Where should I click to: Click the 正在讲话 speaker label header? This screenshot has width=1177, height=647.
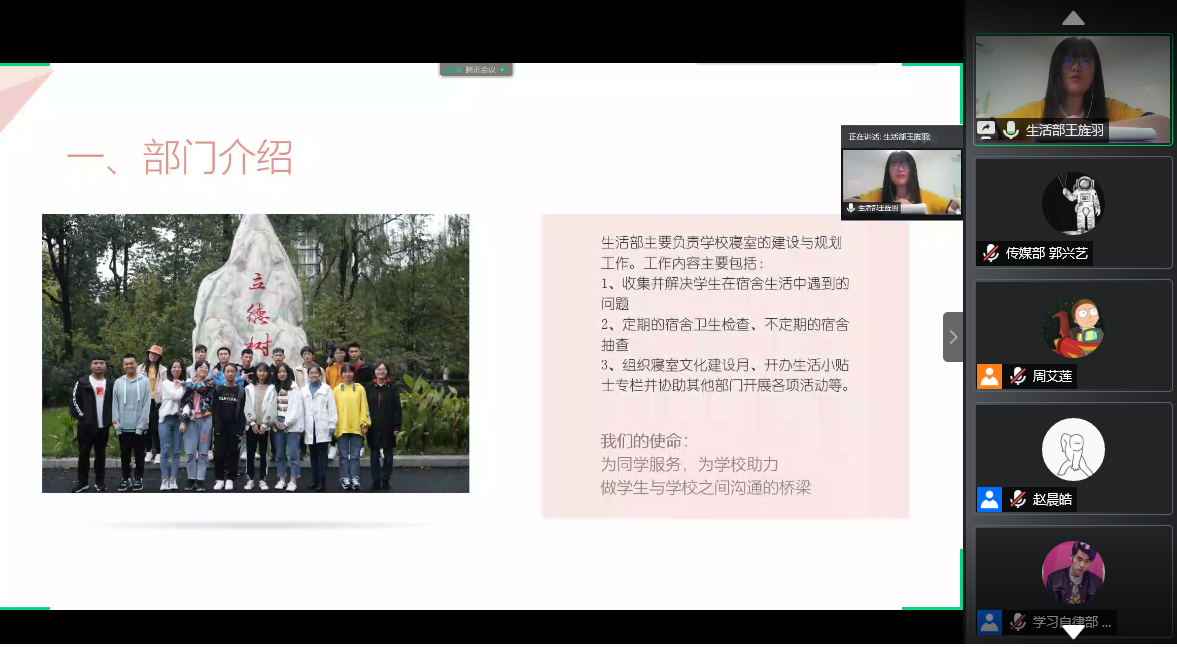pos(900,136)
